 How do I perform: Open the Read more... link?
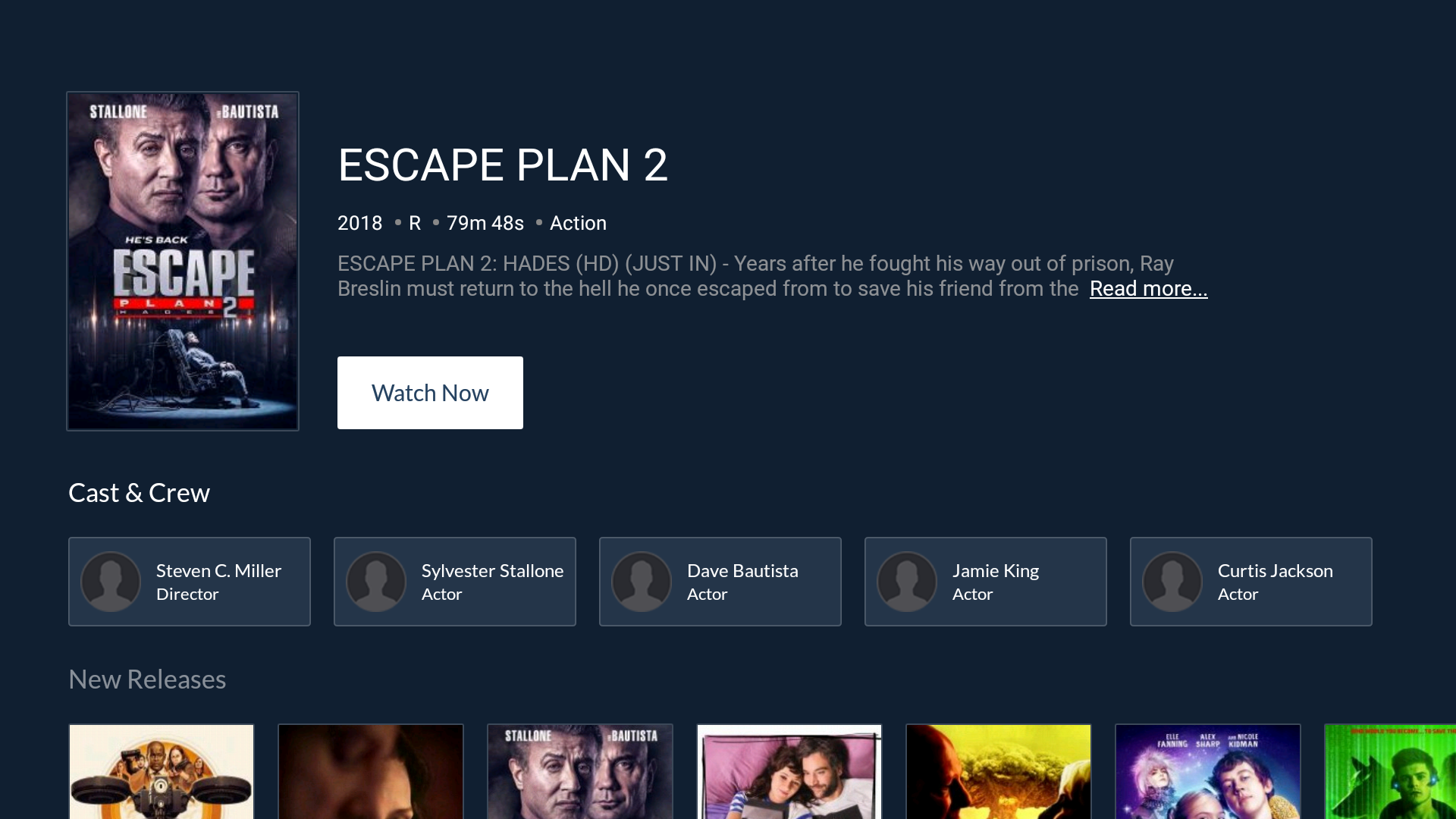1148,289
